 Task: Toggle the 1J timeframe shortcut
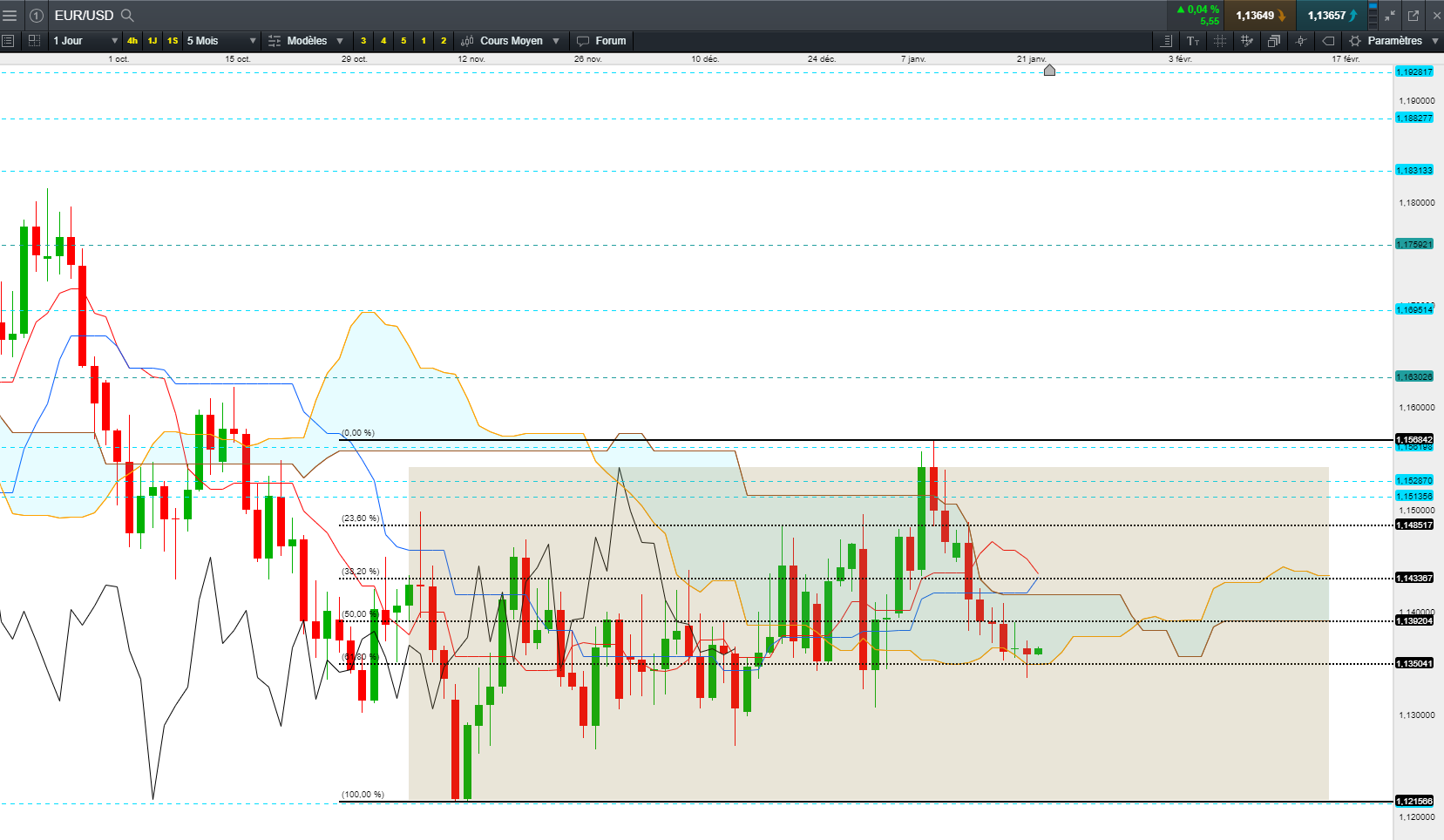coord(153,41)
